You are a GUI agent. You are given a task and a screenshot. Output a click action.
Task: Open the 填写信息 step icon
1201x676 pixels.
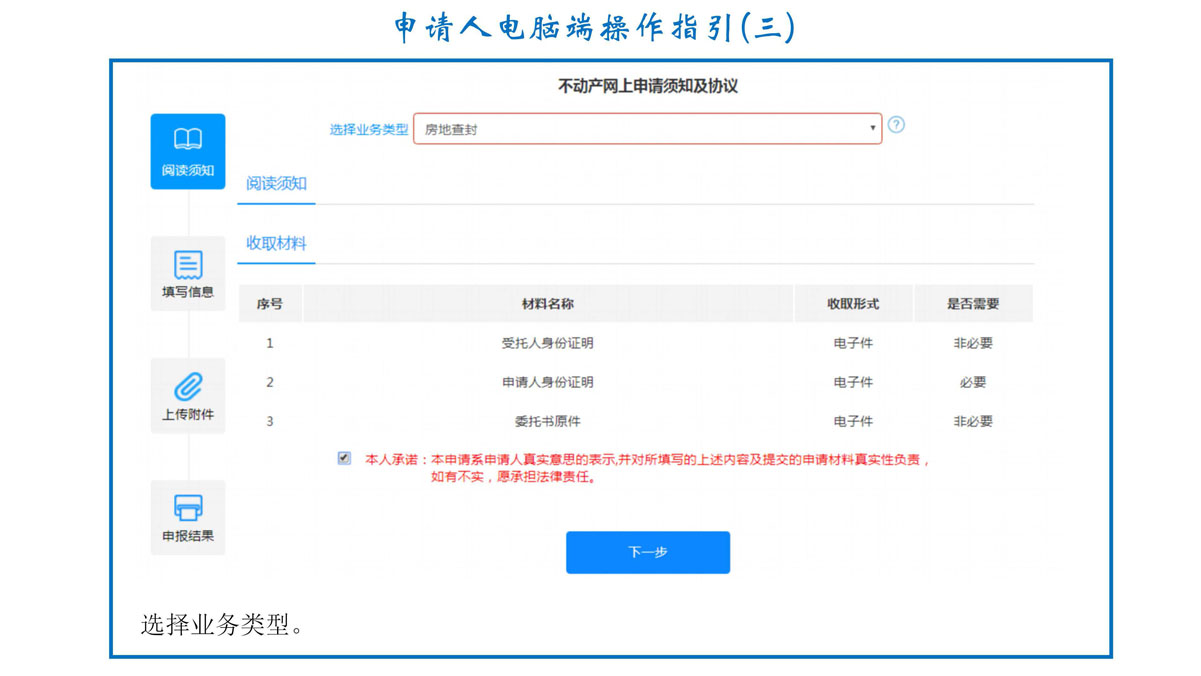(x=188, y=265)
